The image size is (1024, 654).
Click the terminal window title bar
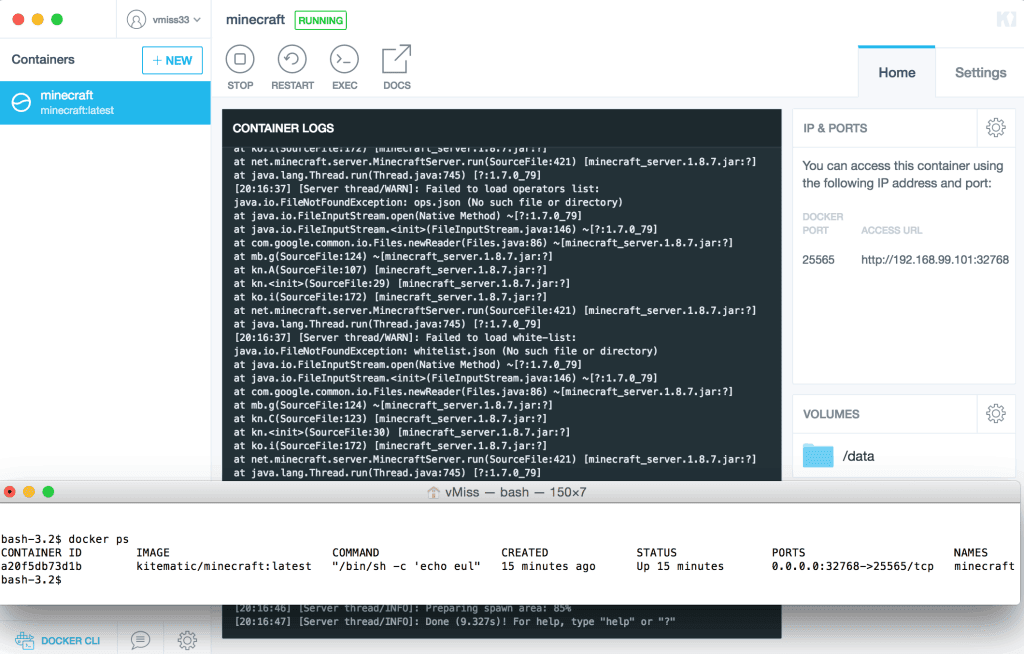click(509, 492)
